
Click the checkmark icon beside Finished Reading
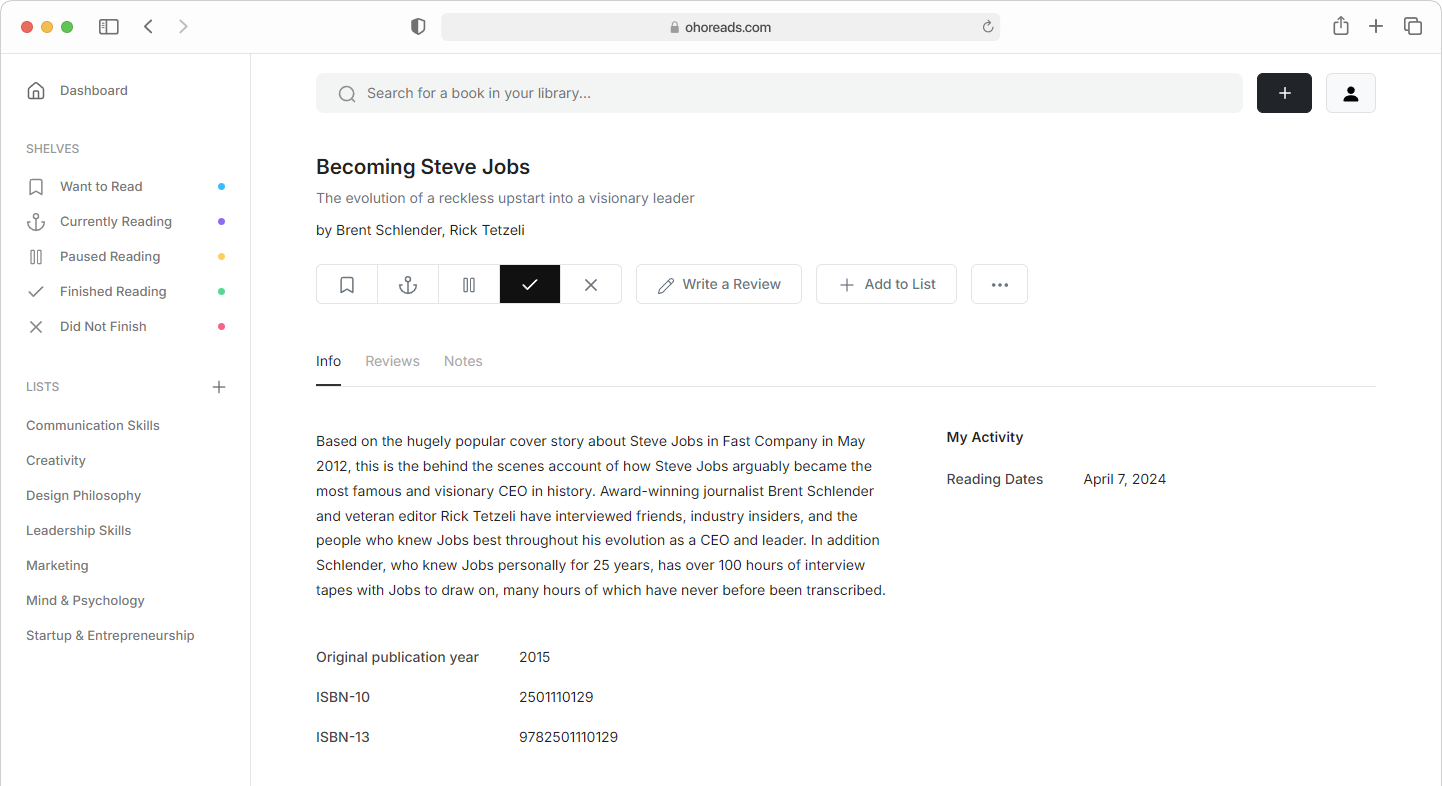(36, 292)
